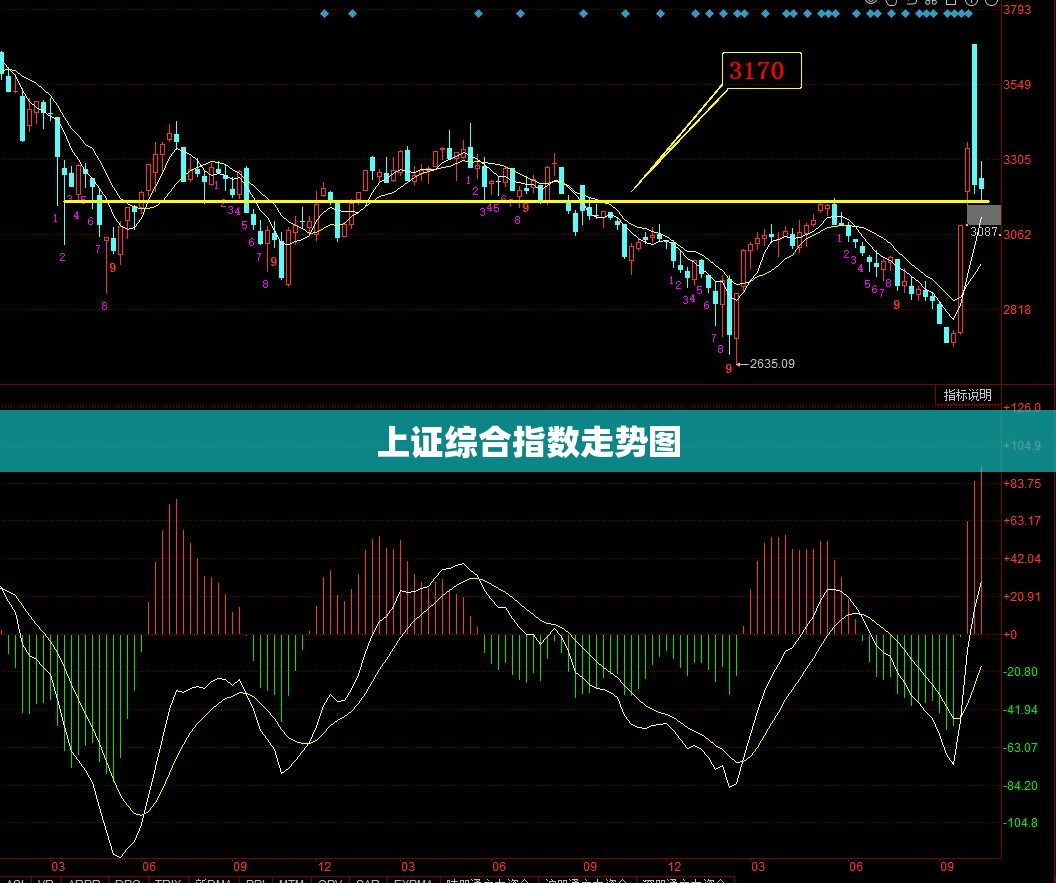This screenshot has height=883, width=1056.
Task: Click the 3062 price axis value
Action: (x=1017, y=234)
